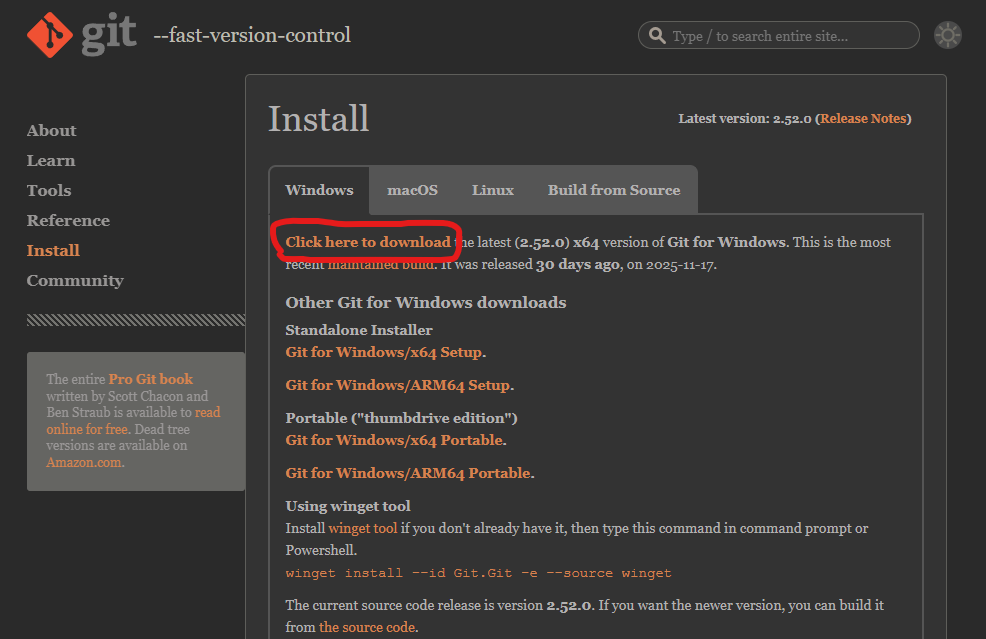Screen dimensions: 986x639
Task: Switch to the macOS tab
Action: tap(412, 190)
